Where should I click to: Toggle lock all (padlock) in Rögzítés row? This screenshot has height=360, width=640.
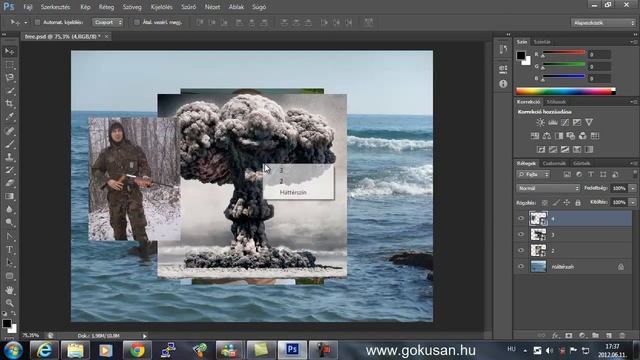578,202
